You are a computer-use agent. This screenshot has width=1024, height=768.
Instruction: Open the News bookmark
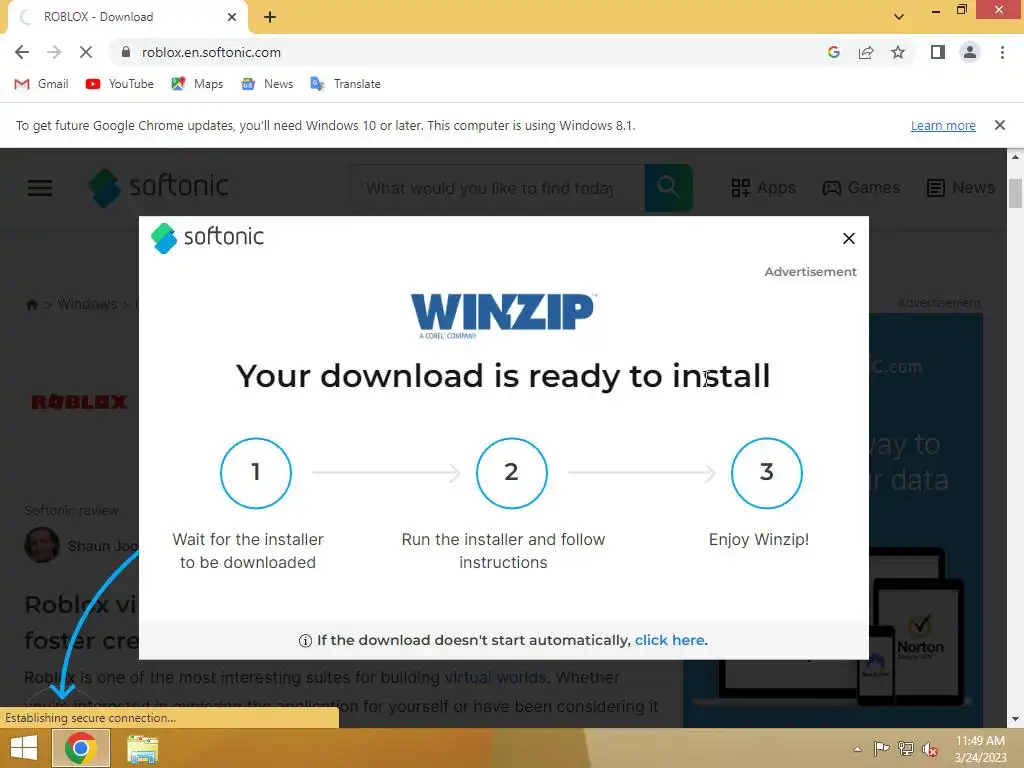point(266,84)
